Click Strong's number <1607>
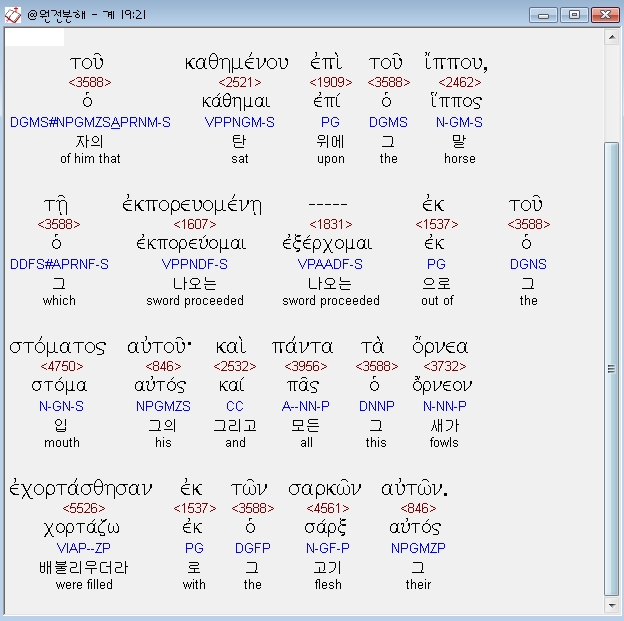Image resolution: width=624 pixels, height=621 pixels. point(195,225)
